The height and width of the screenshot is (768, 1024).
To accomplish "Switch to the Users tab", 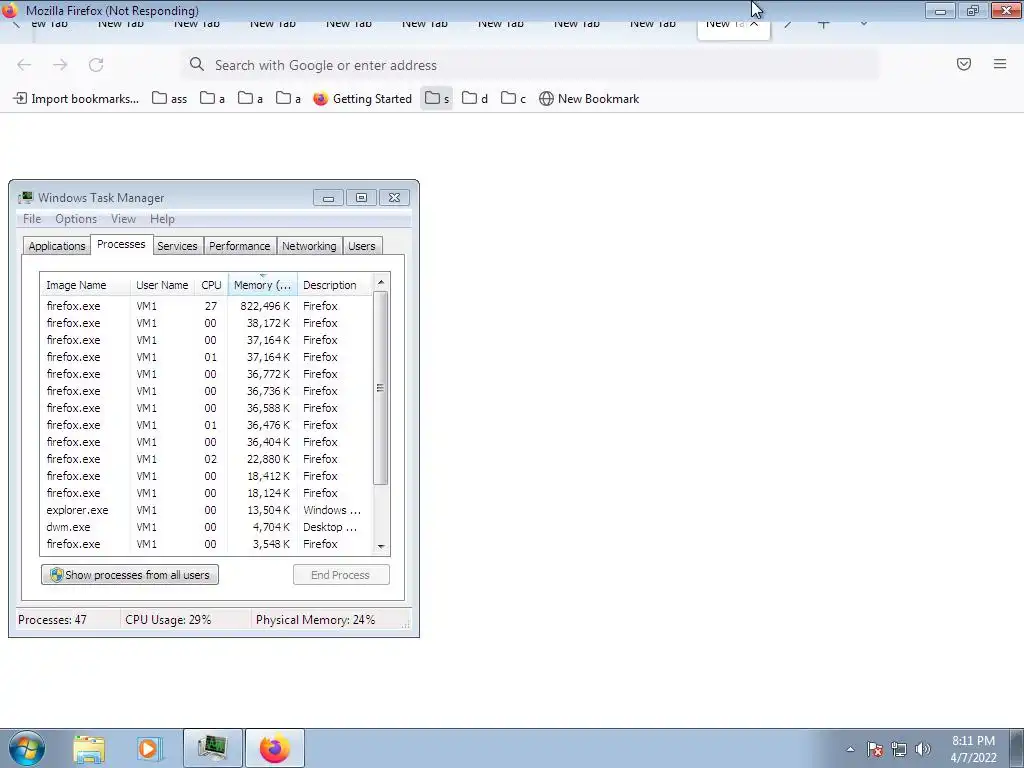I will tap(362, 246).
